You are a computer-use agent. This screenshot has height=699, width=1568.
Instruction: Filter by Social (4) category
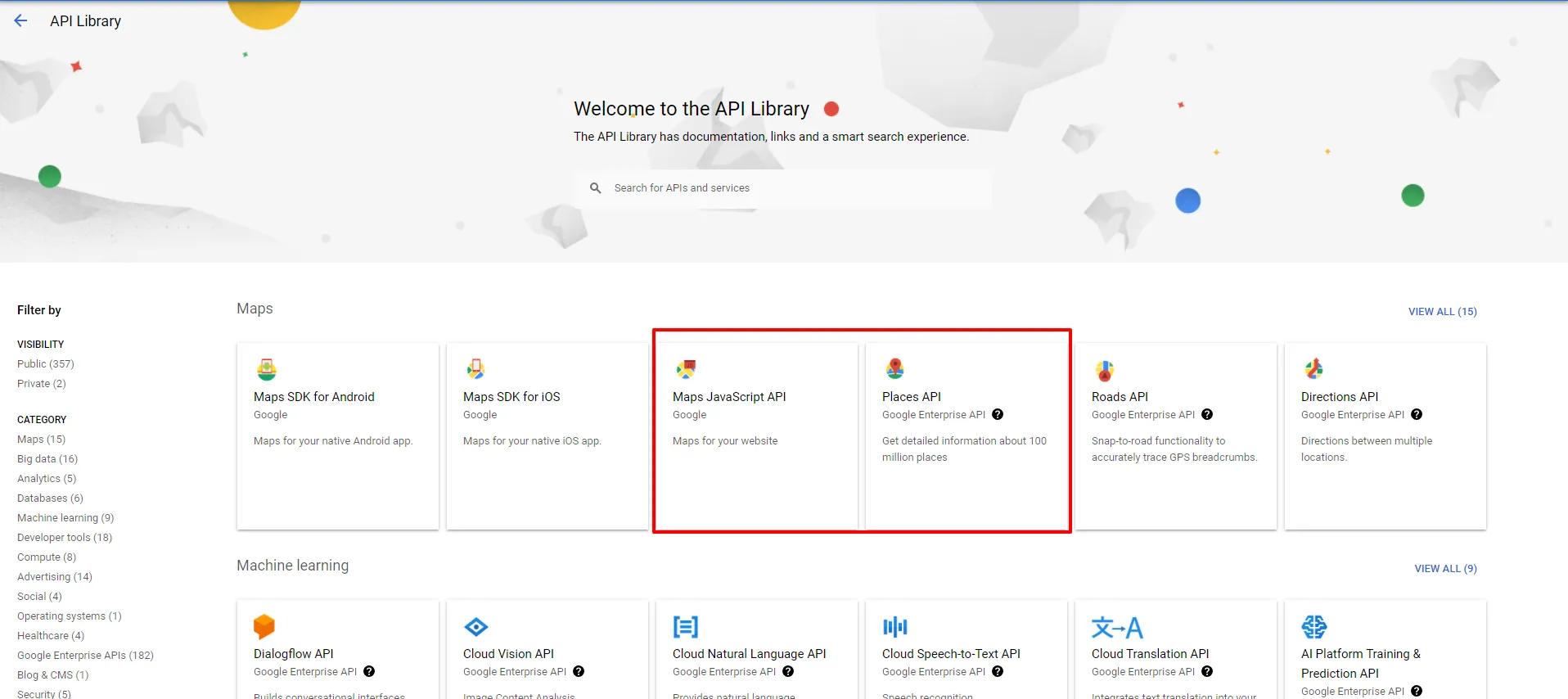(x=39, y=597)
